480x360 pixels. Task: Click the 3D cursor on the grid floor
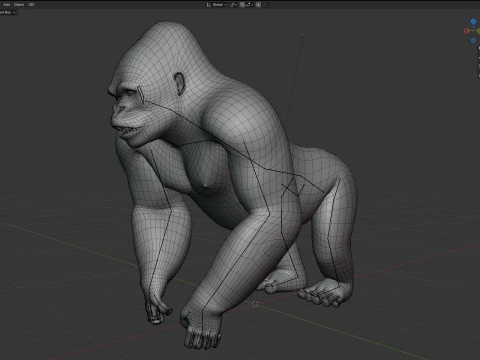click(x=255, y=304)
